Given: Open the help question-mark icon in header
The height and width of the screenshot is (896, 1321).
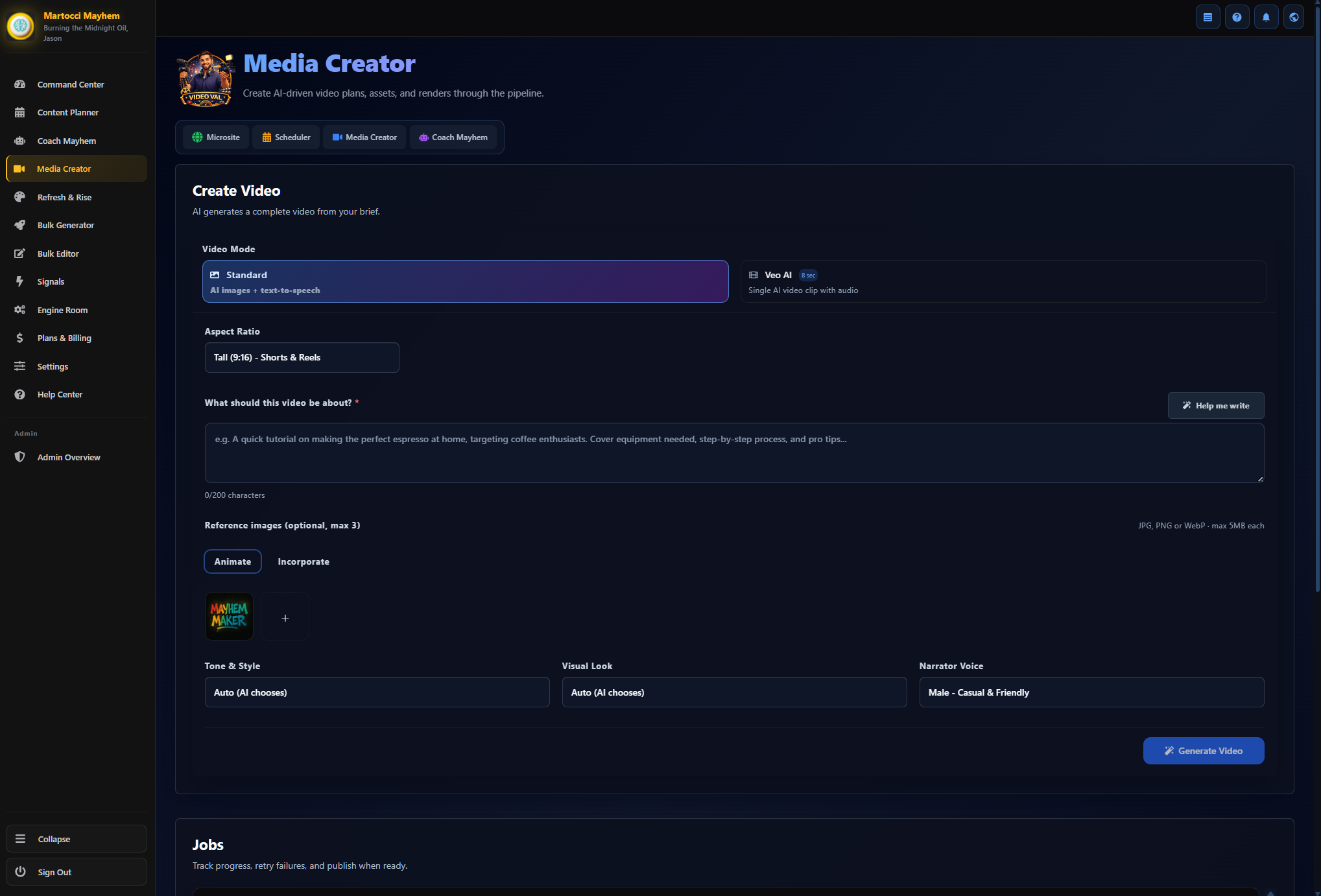Looking at the screenshot, I should (1237, 18).
